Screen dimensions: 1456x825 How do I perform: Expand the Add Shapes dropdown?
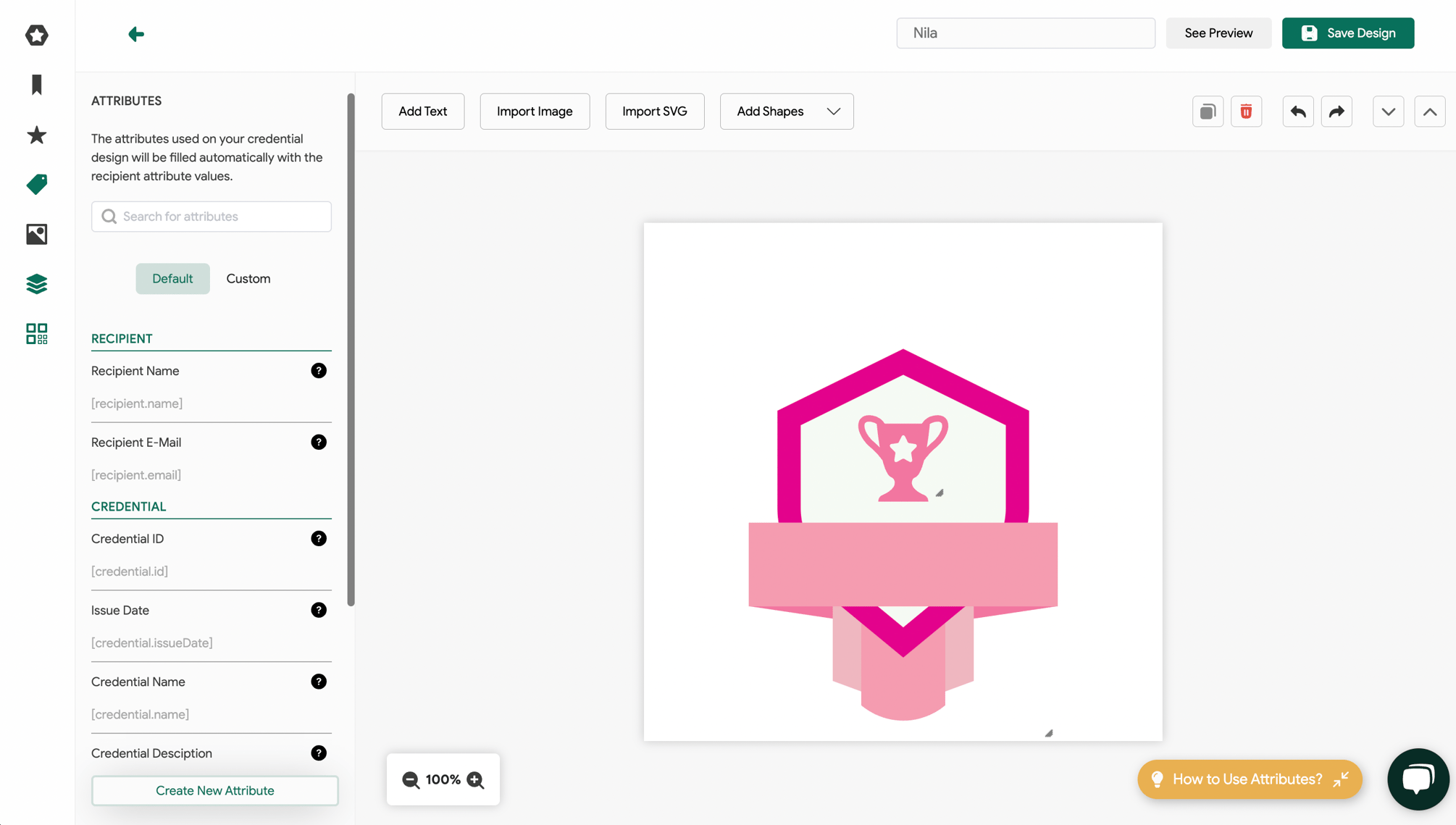point(787,112)
